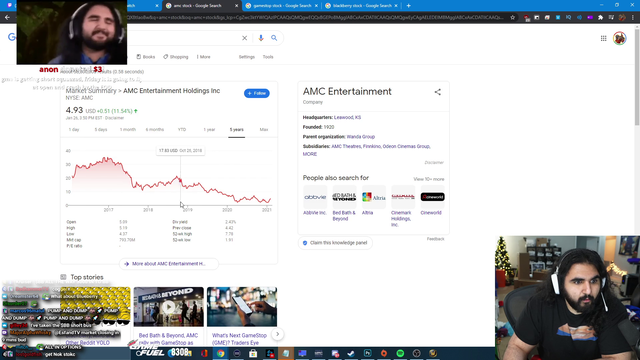Play the Bed Bath & Beyond video story
This screenshot has width=640, height=360.
click(x=169, y=307)
